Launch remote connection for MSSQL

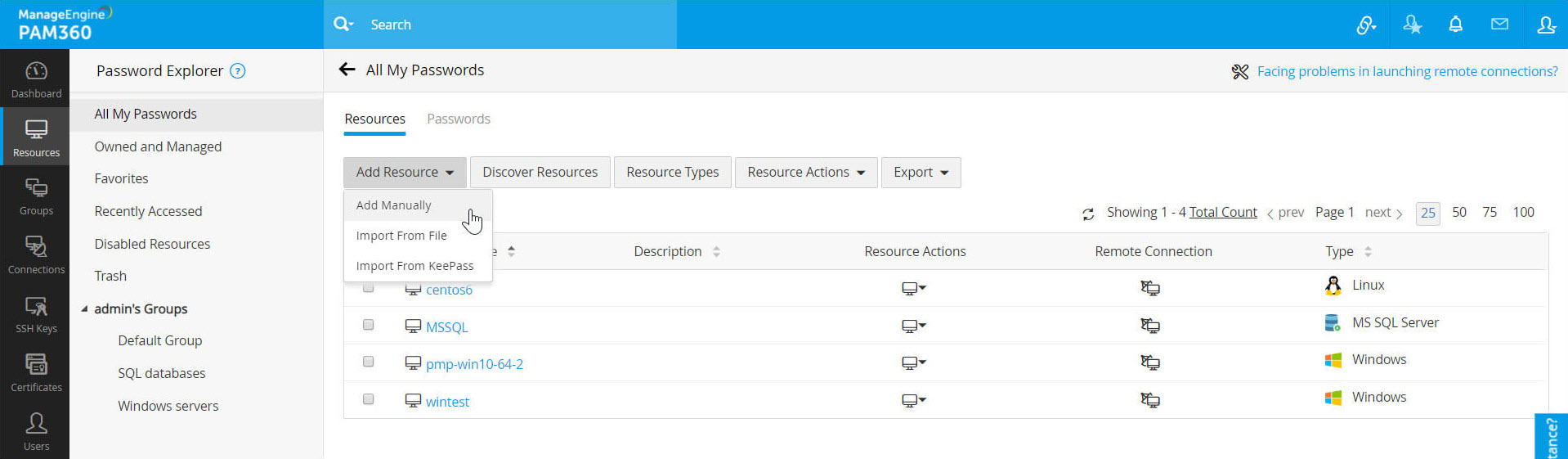[x=1150, y=326]
